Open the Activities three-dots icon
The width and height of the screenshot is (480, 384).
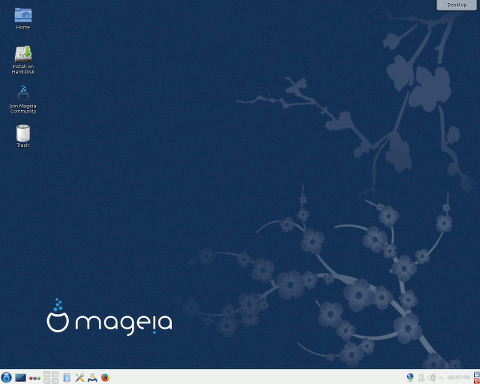pos(35,378)
